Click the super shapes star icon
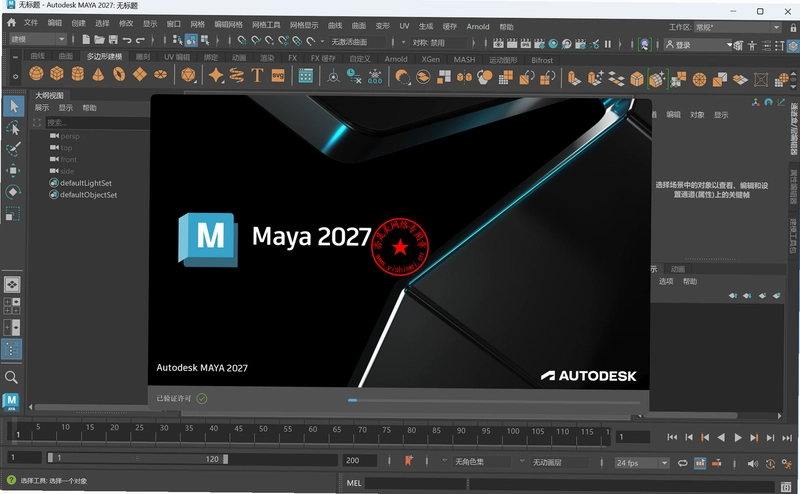This screenshot has width=800, height=494. pos(216,76)
